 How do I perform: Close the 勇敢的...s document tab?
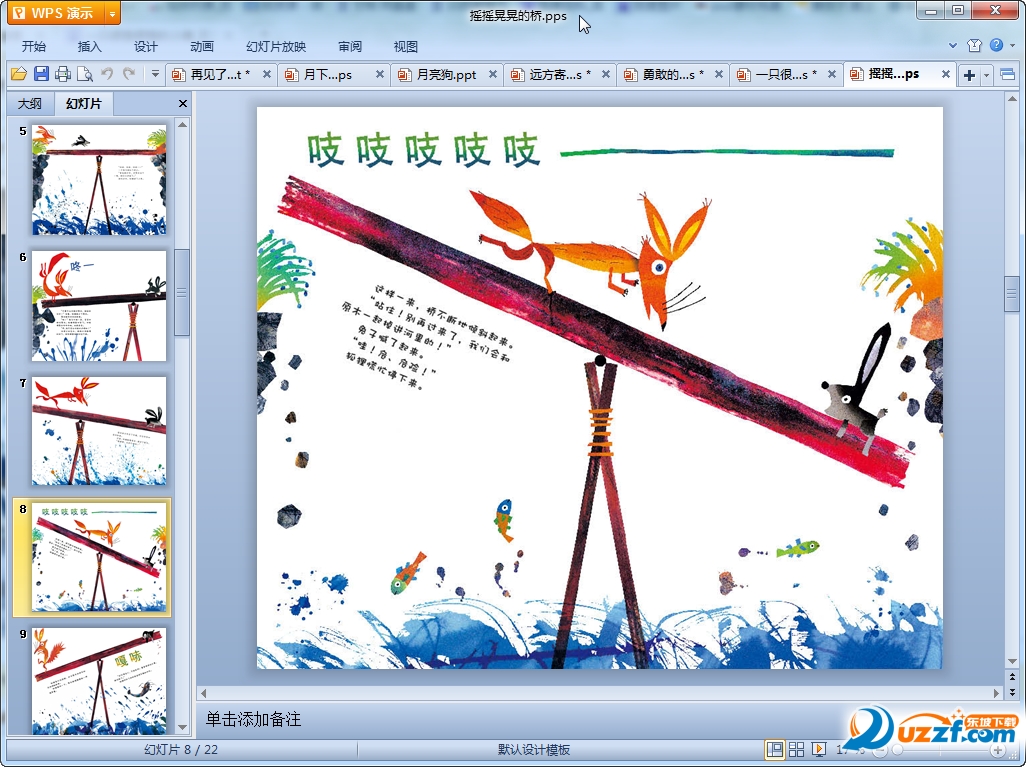[x=718, y=75]
